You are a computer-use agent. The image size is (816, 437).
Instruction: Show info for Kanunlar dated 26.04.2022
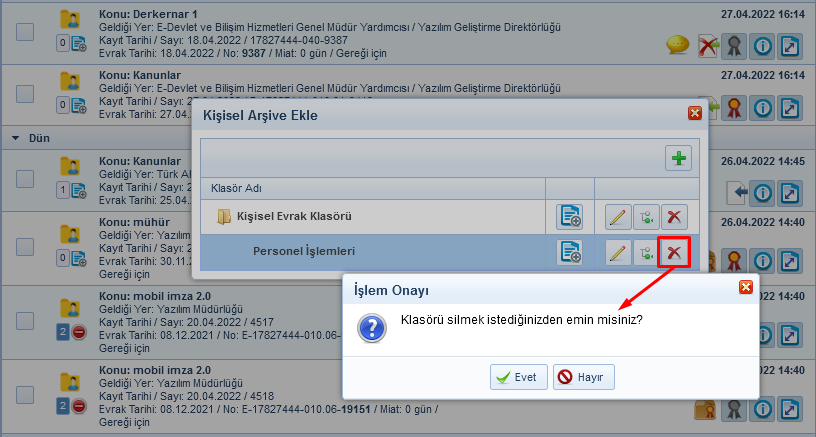coord(762,193)
